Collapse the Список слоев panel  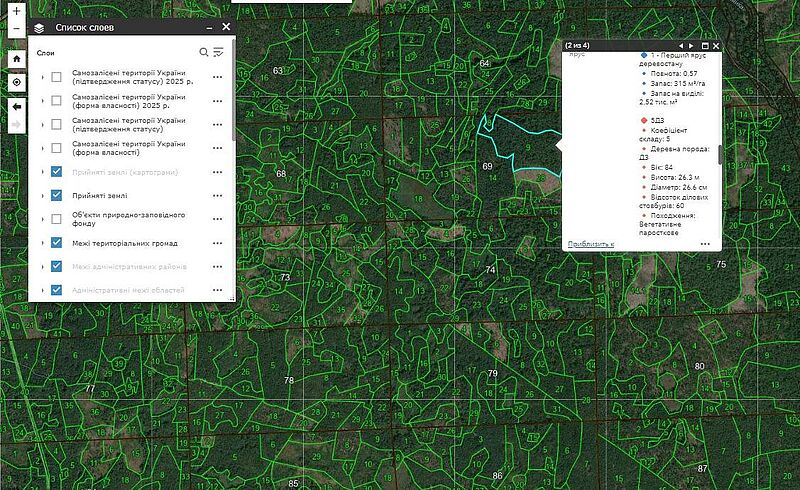pos(209,28)
